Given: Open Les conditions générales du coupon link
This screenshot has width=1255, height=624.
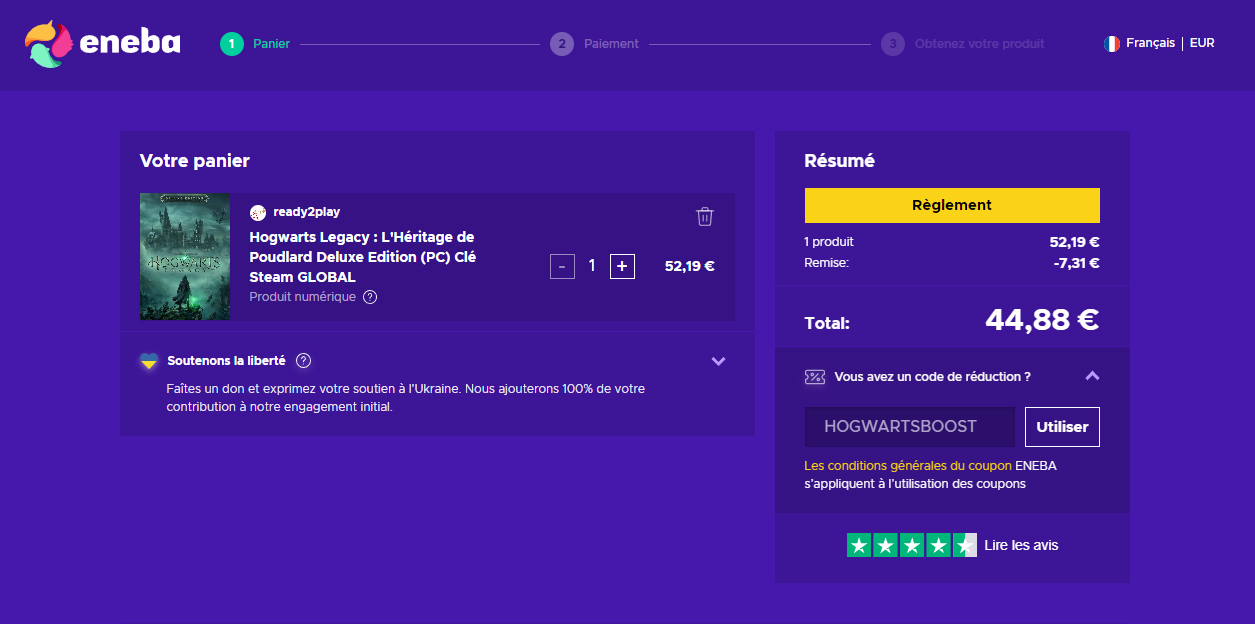Looking at the screenshot, I should pyautogui.click(x=907, y=465).
